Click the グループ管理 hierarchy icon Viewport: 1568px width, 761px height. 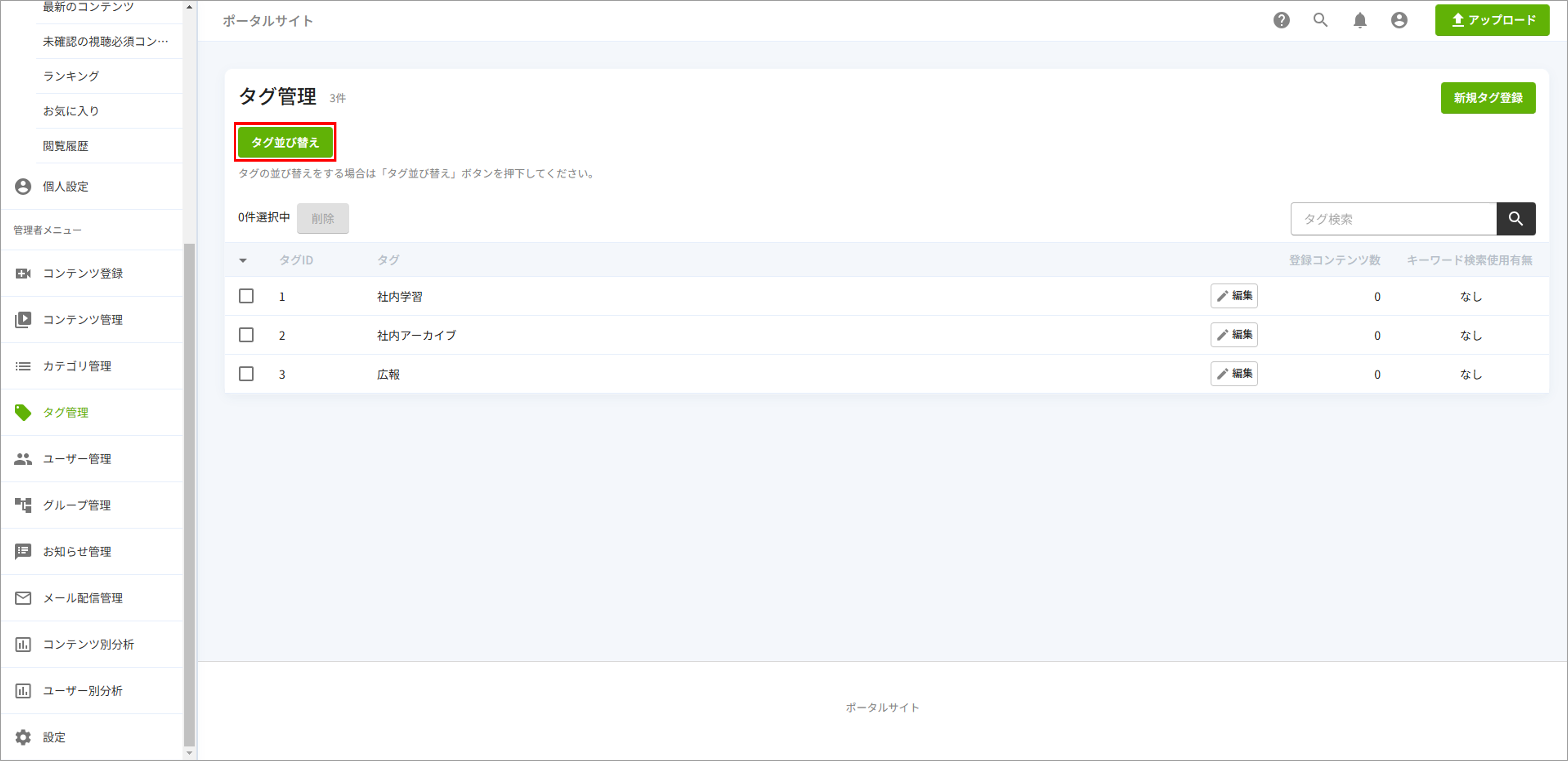click(x=23, y=505)
